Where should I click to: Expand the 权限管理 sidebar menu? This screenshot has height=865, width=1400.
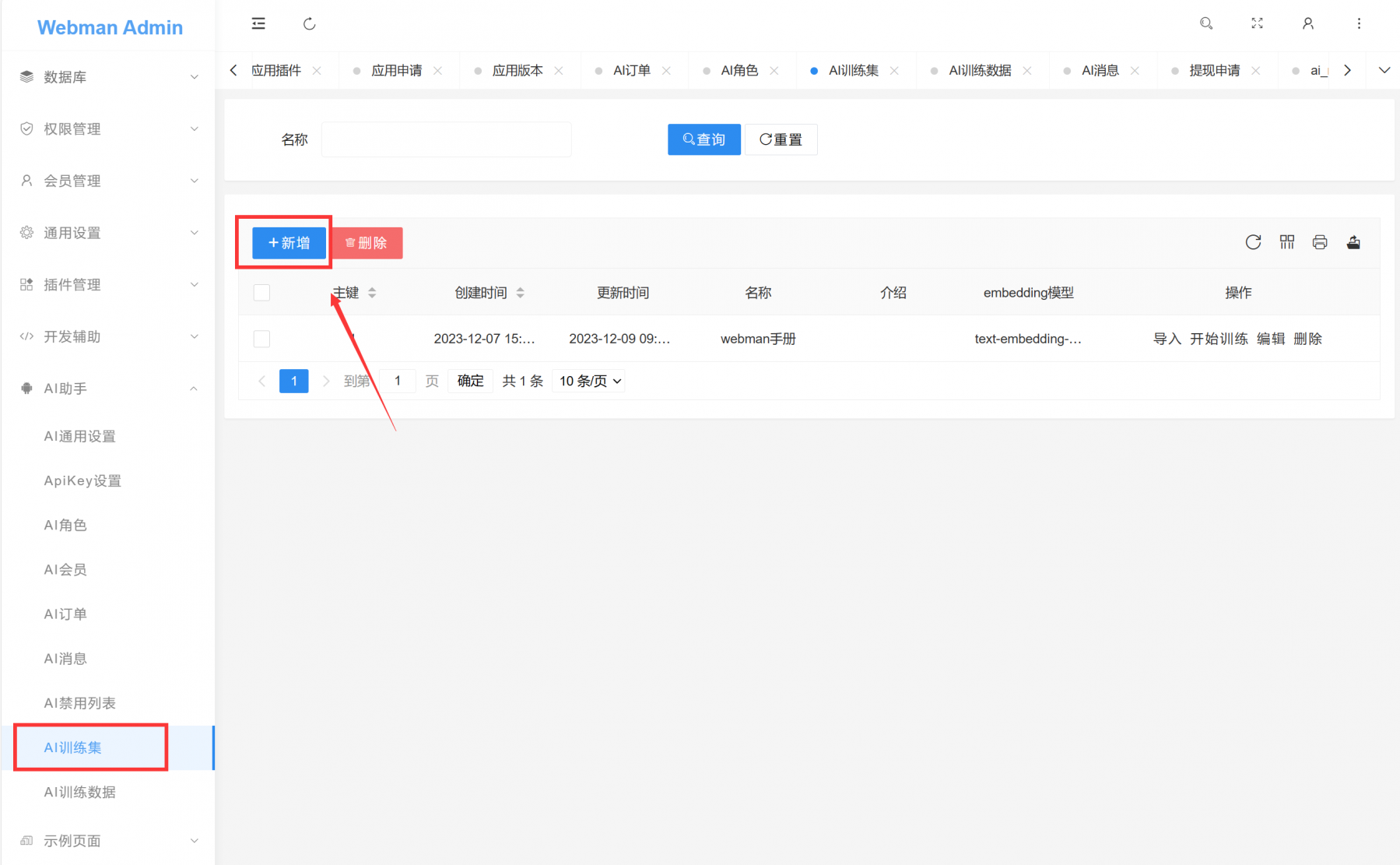pos(108,128)
